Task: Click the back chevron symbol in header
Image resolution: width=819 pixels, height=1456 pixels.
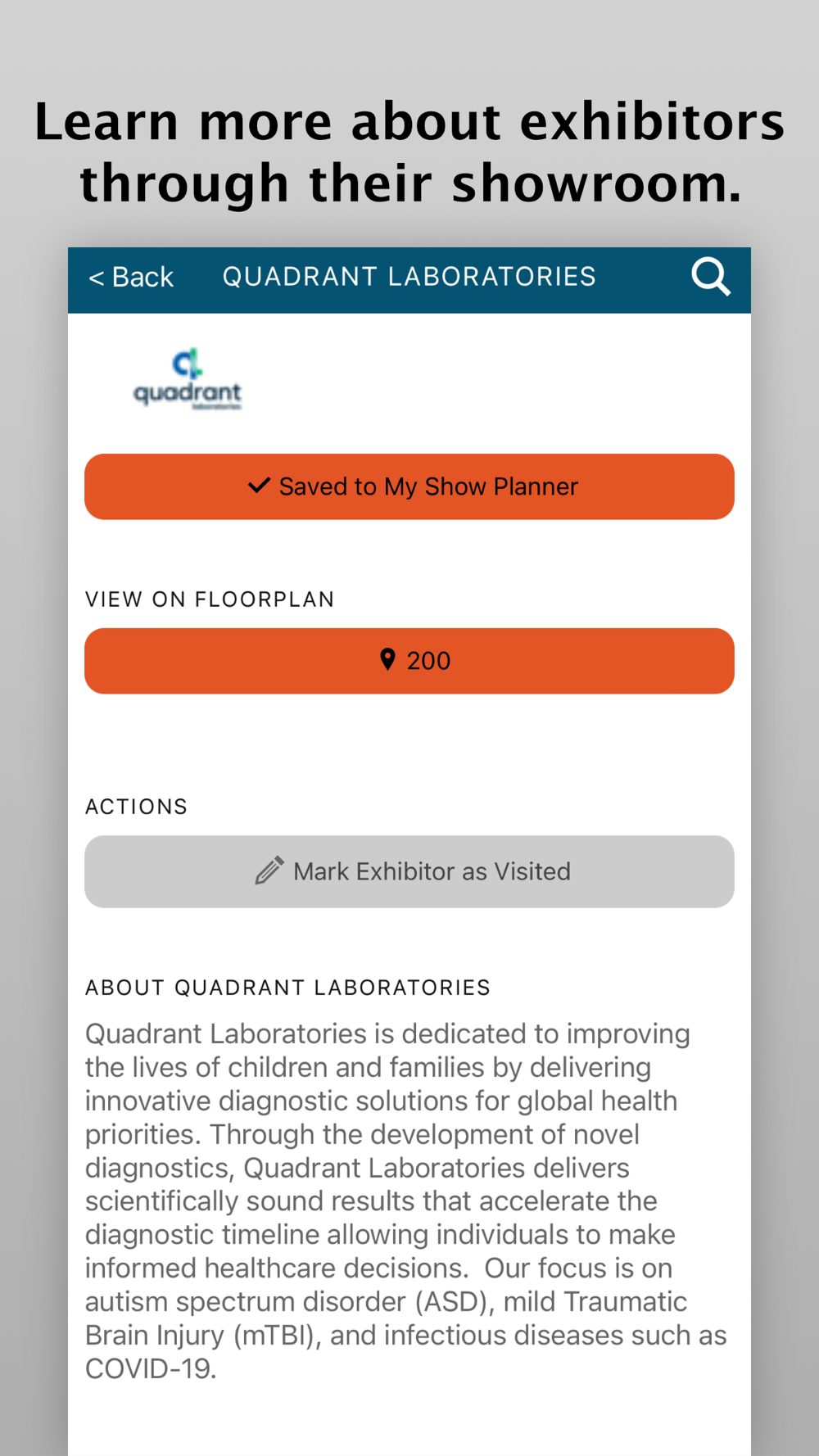Action: (x=97, y=278)
